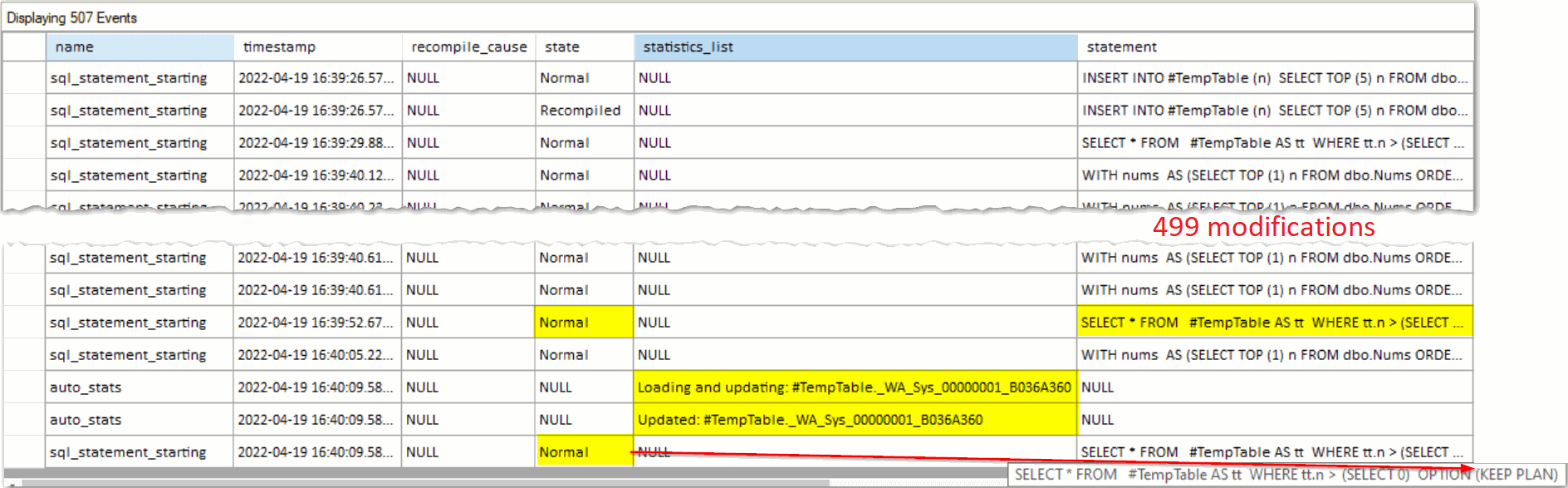Click NULL statistics_list in 16:39:52.67 row
1568x488 pixels.
855,323
